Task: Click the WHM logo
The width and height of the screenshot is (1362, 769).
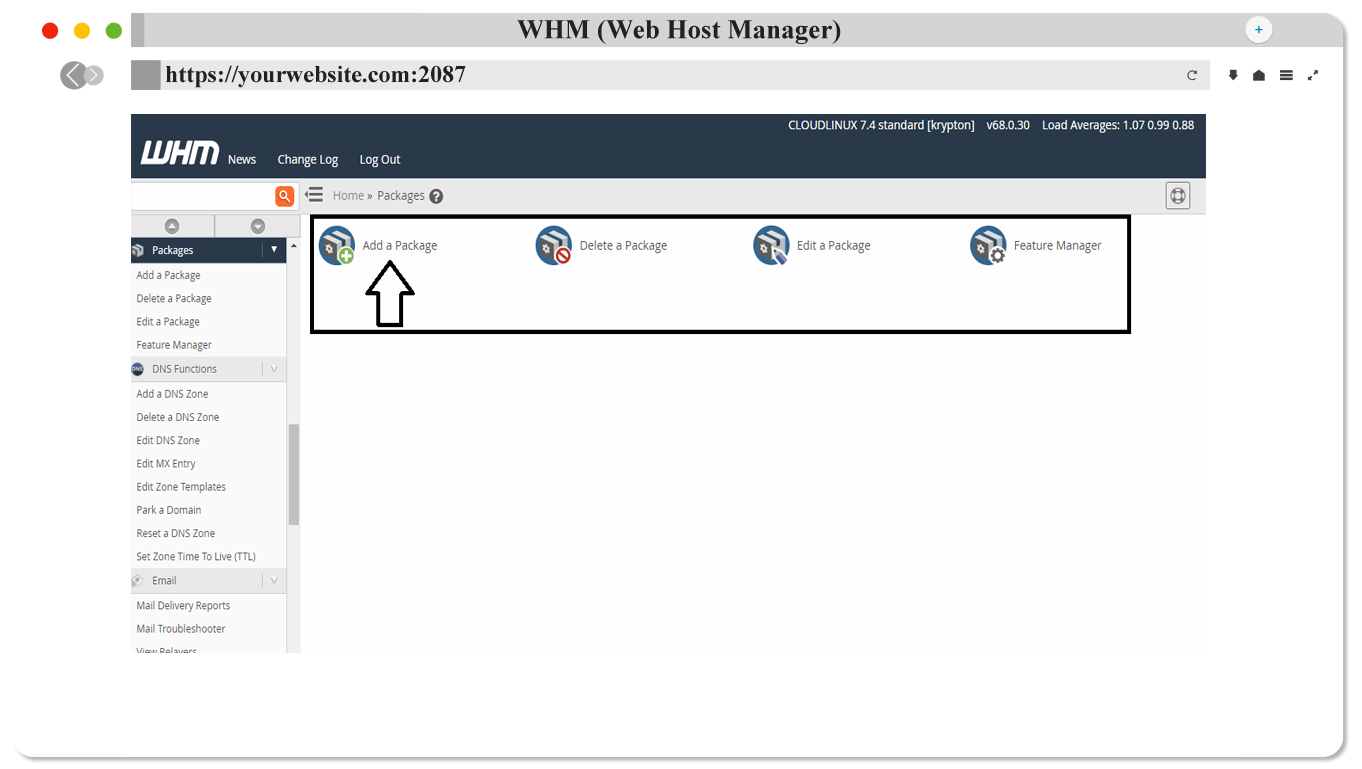Action: click(x=179, y=153)
